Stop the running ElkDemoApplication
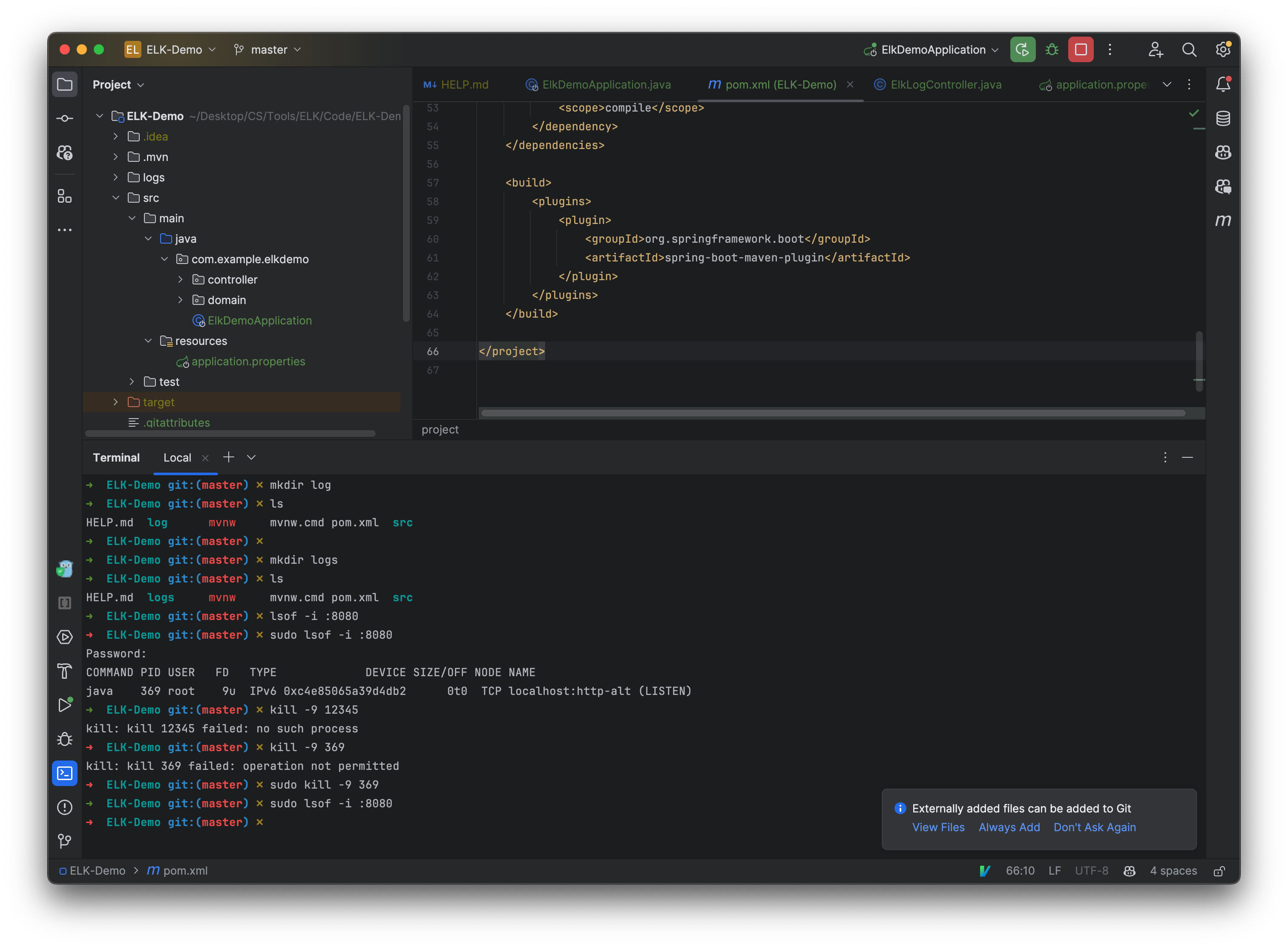The image size is (1288, 947). click(1081, 49)
